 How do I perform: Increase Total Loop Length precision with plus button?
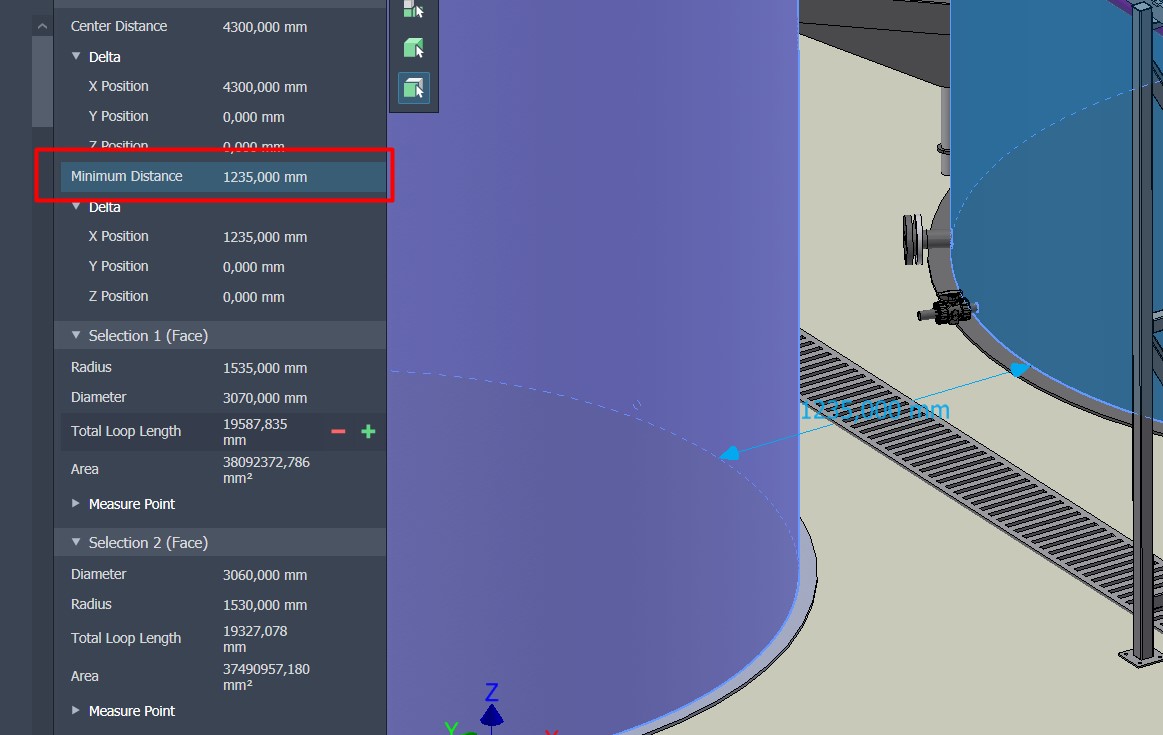pyautogui.click(x=368, y=431)
